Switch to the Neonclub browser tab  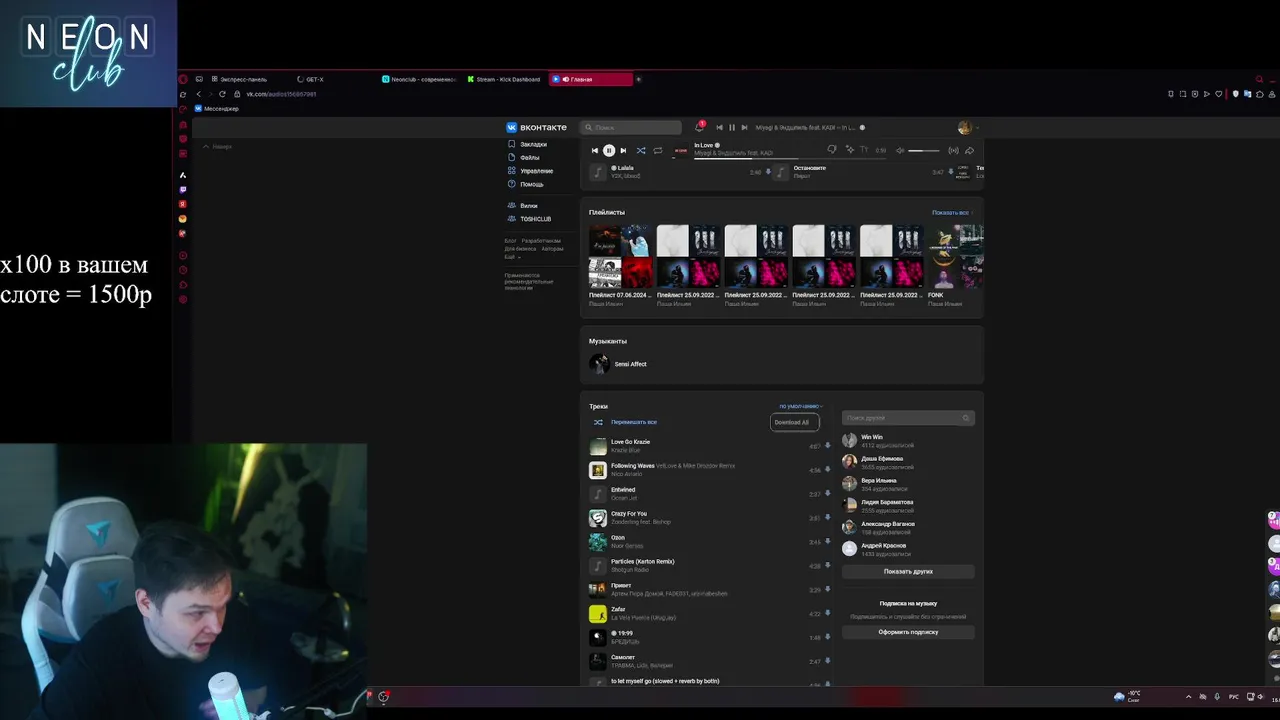(x=419, y=79)
